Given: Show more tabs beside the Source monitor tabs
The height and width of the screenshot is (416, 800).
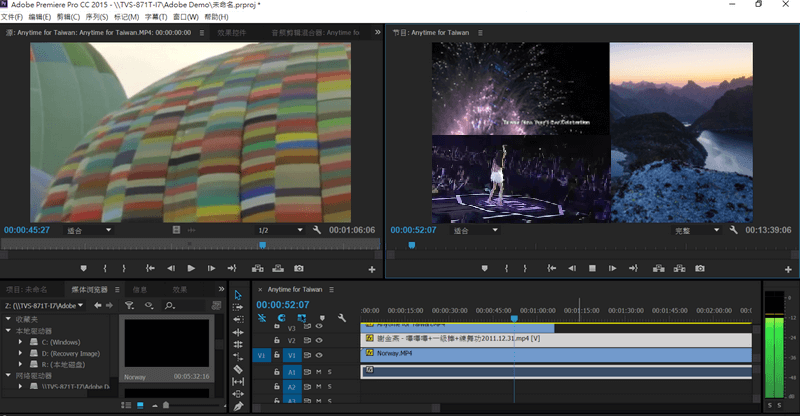Looking at the screenshot, I should [x=378, y=32].
